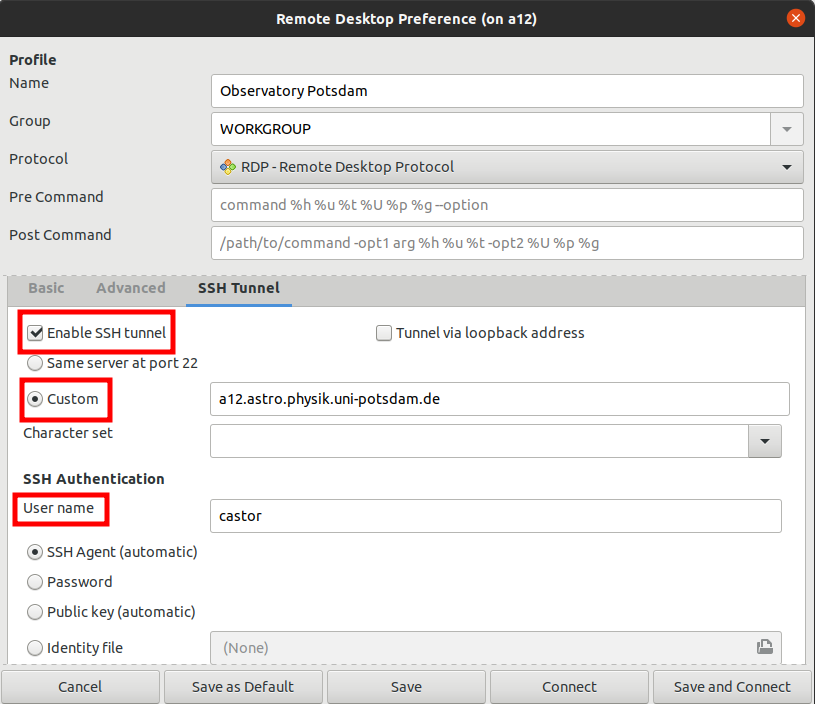
Task: Click the Identity file browse icon
Action: coord(764,648)
